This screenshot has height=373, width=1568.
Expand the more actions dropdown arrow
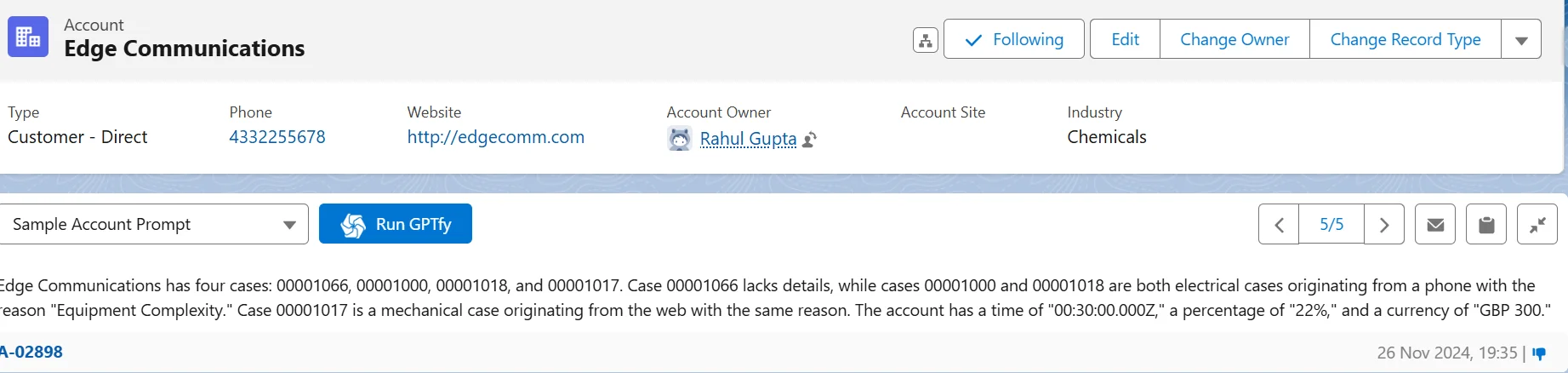point(1521,39)
